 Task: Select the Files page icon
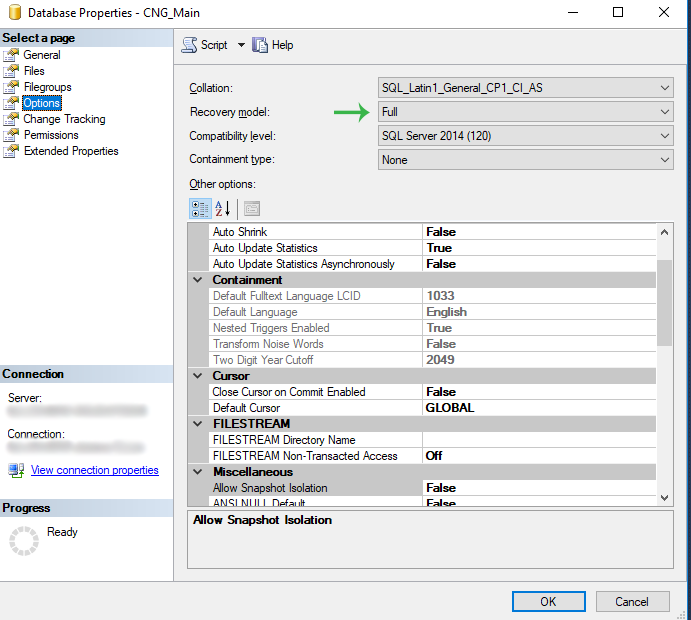point(11,71)
